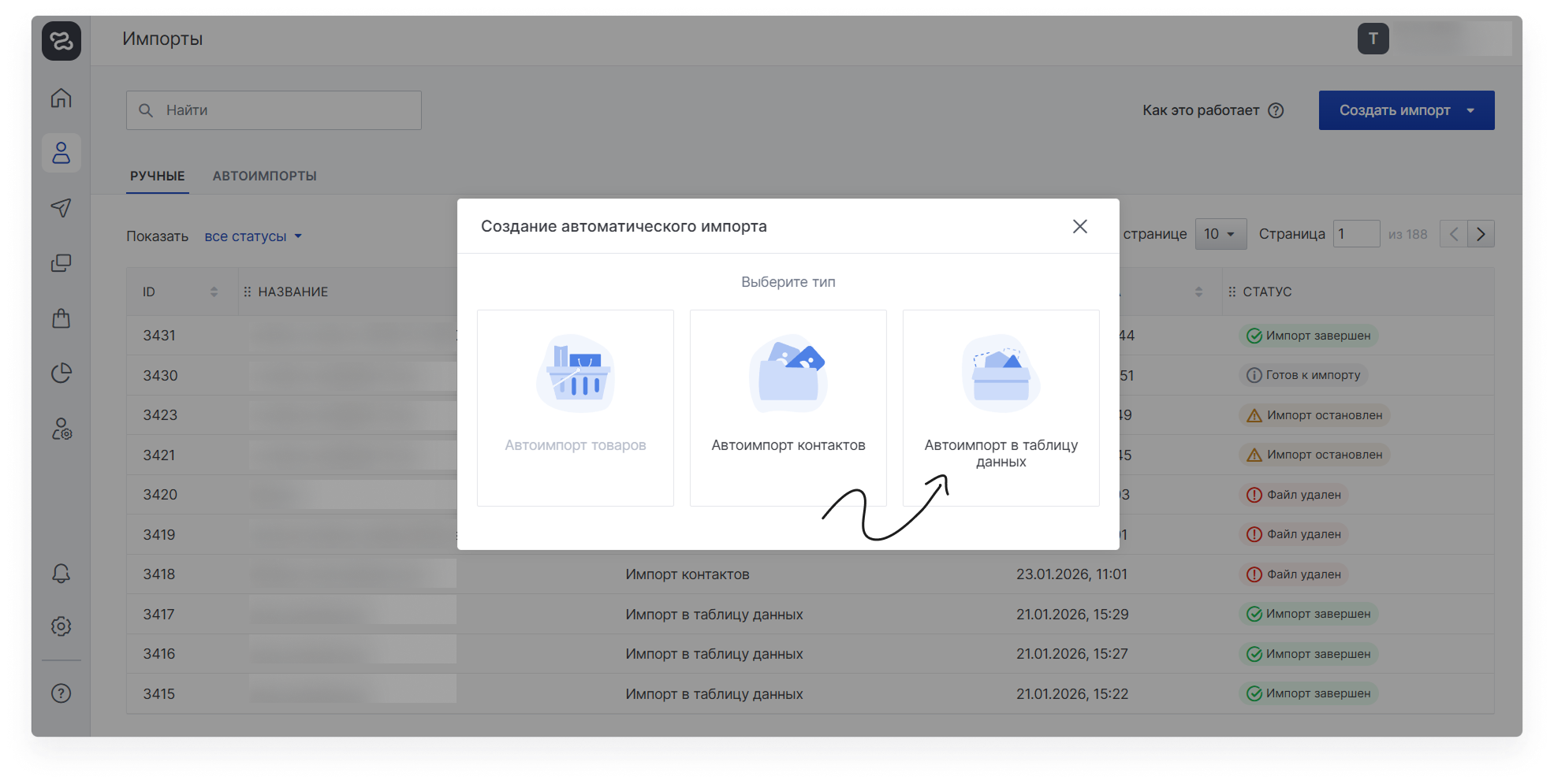Select the Автоимпорт контактов card

click(788, 407)
